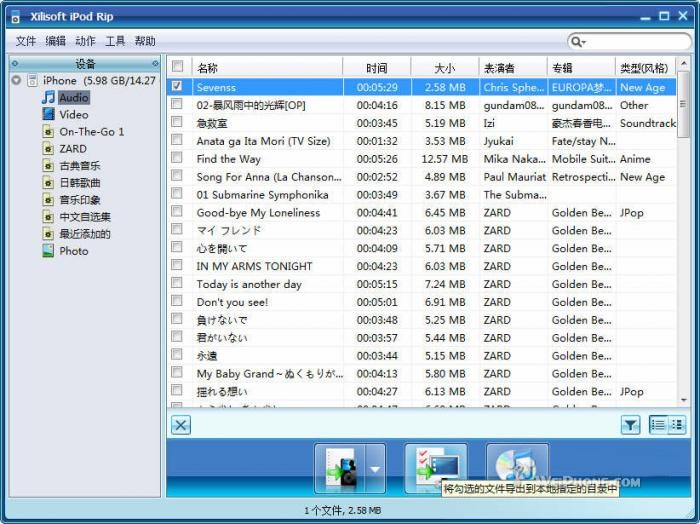Open the 古典音乐 playlist icon
The image size is (700, 524).
click(x=48, y=166)
